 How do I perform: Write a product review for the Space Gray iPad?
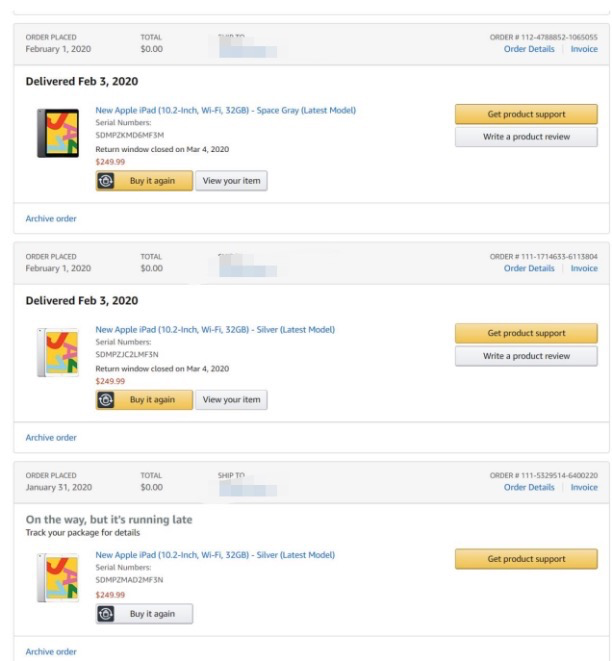pos(526,137)
